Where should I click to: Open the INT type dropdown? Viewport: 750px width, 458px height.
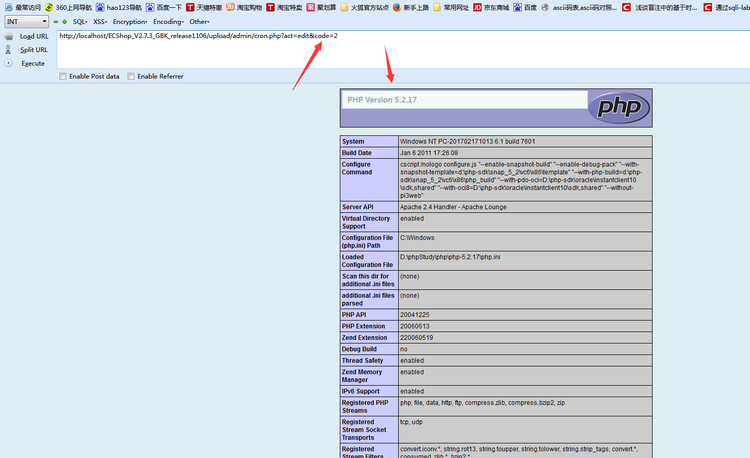point(25,21)
